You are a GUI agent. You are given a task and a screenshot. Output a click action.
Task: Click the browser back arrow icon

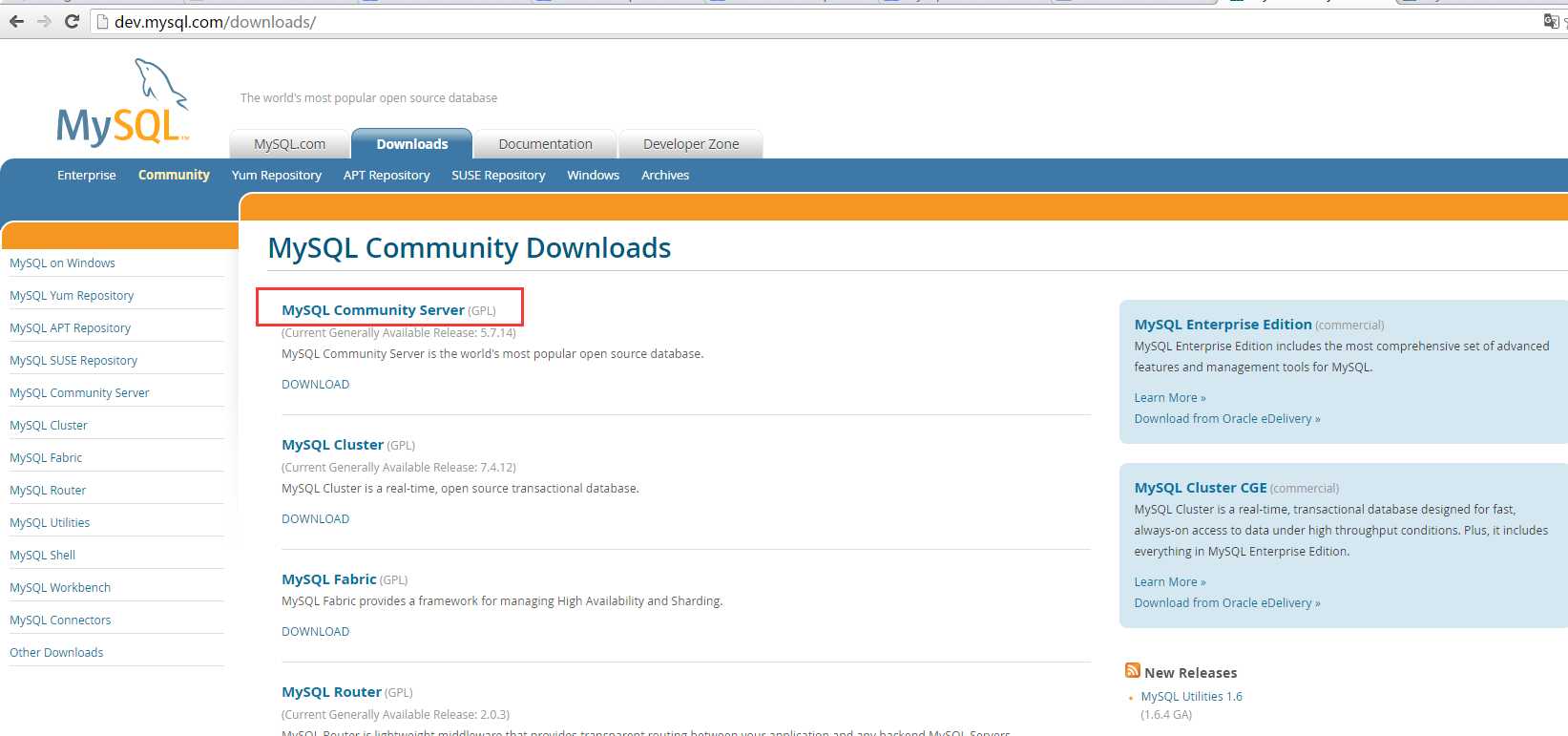[16, 21]
